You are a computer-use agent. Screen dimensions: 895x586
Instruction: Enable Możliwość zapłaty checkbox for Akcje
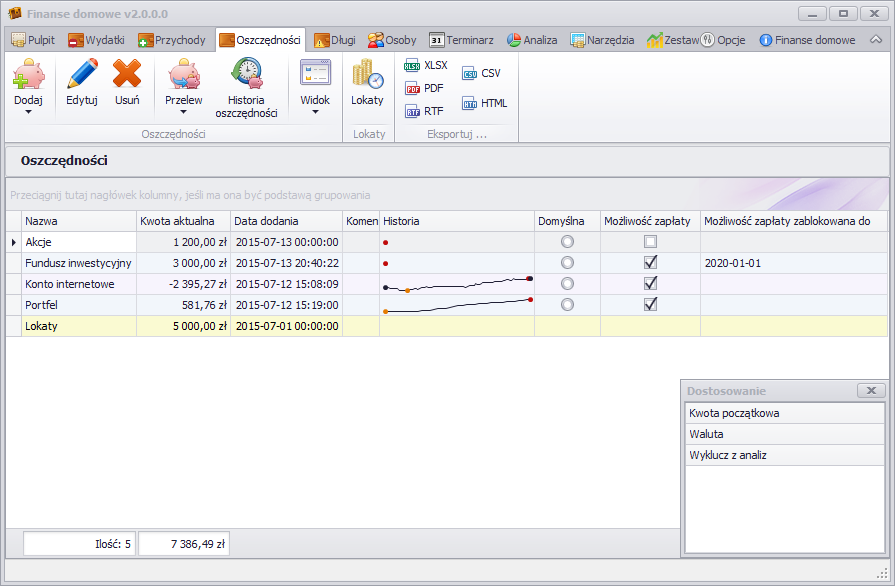click(650, 242)
